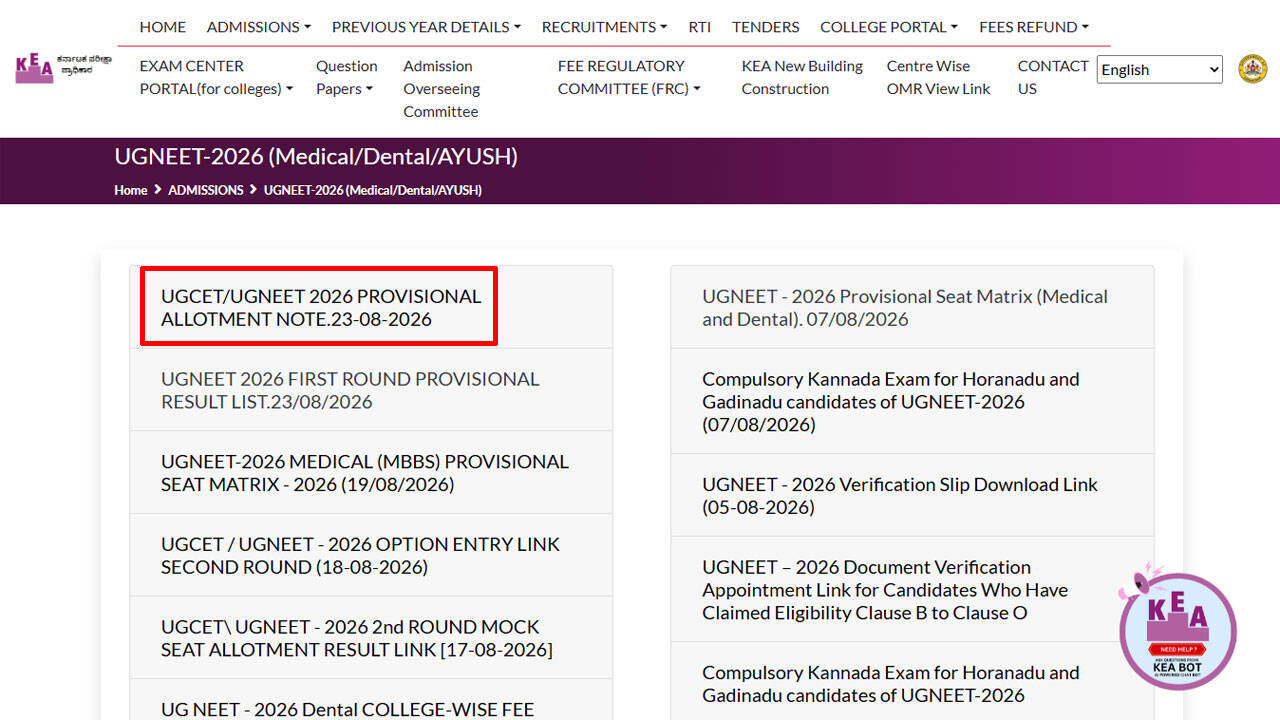Open UGCET/UGNEET 2026 Provisional Allotment Note link
1280x720 pixels.
click(x=321, y=308)
